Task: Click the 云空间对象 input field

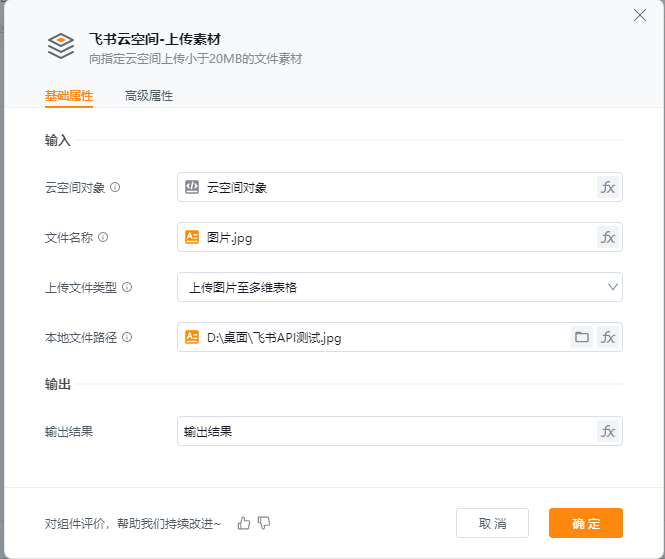Action: [400, 187]
